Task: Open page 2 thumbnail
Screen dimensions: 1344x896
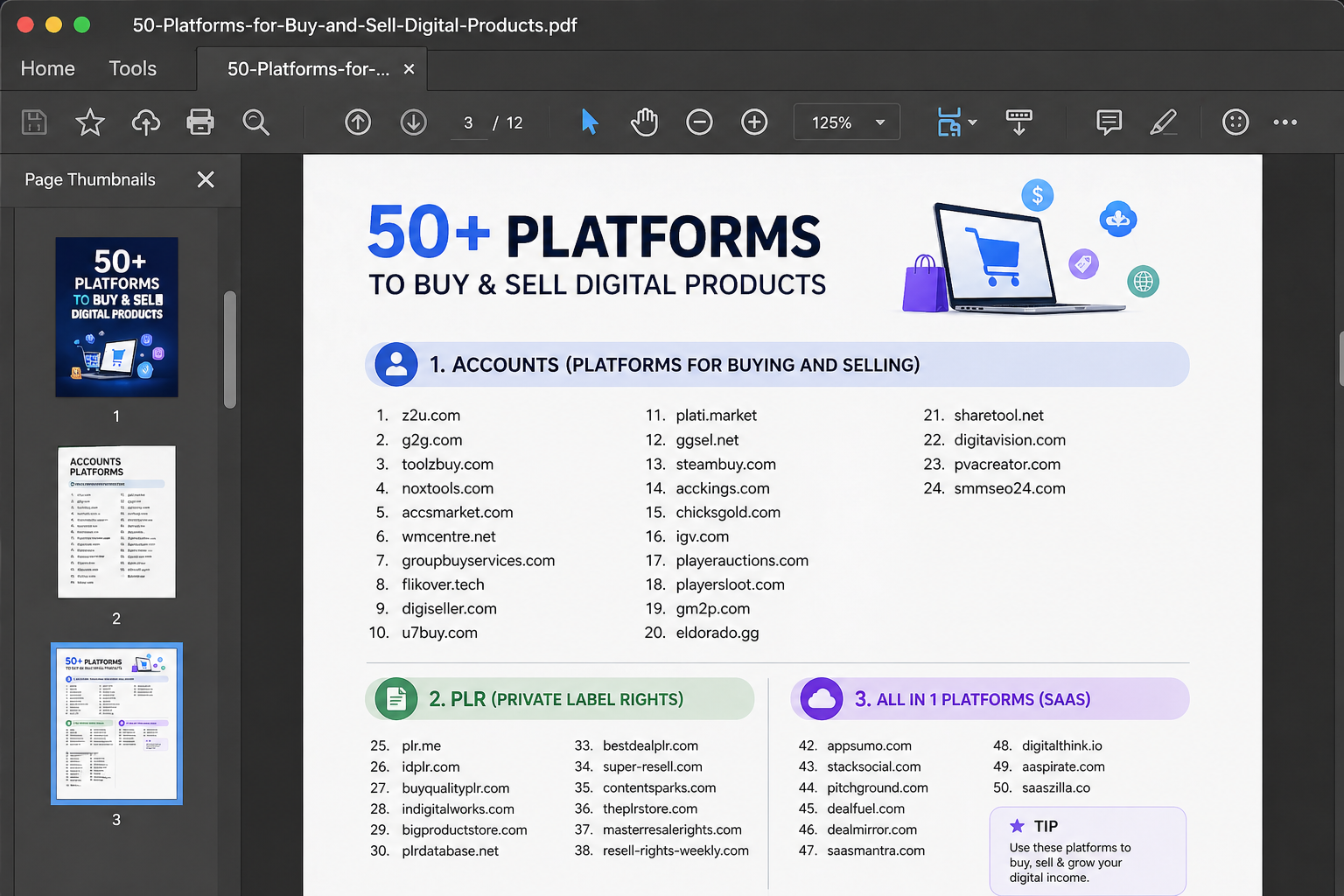Action: point(116,521)
